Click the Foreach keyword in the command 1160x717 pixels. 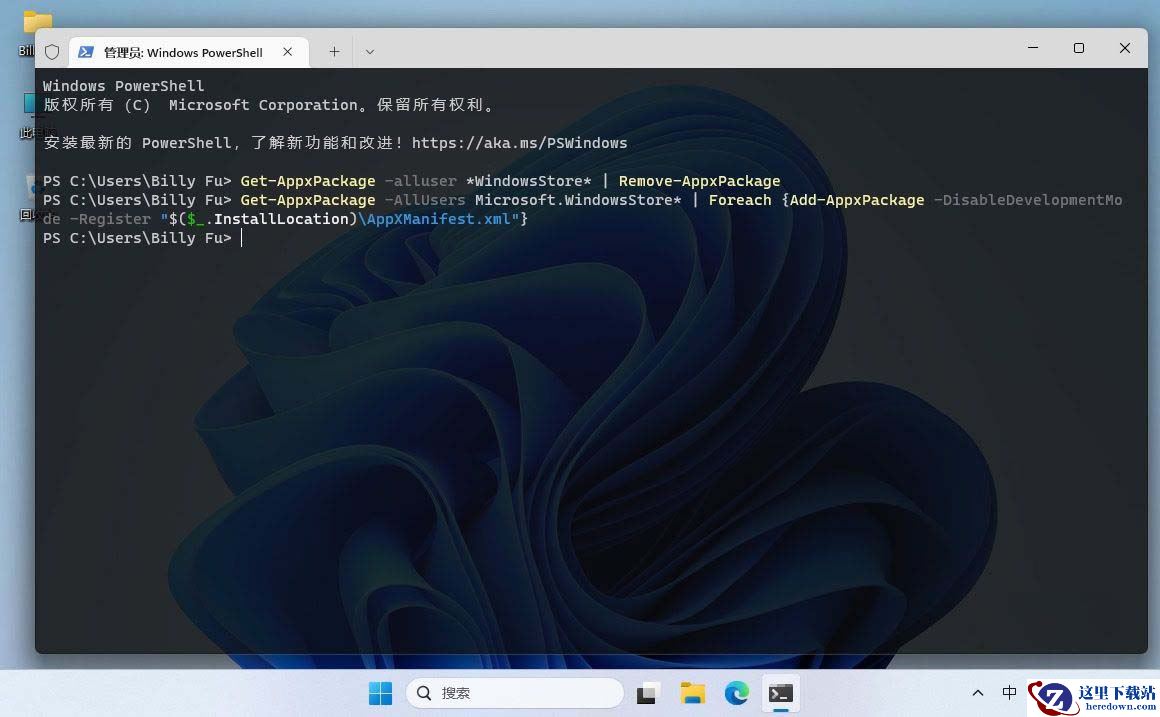pyautogui.click(x=740, y=201)
